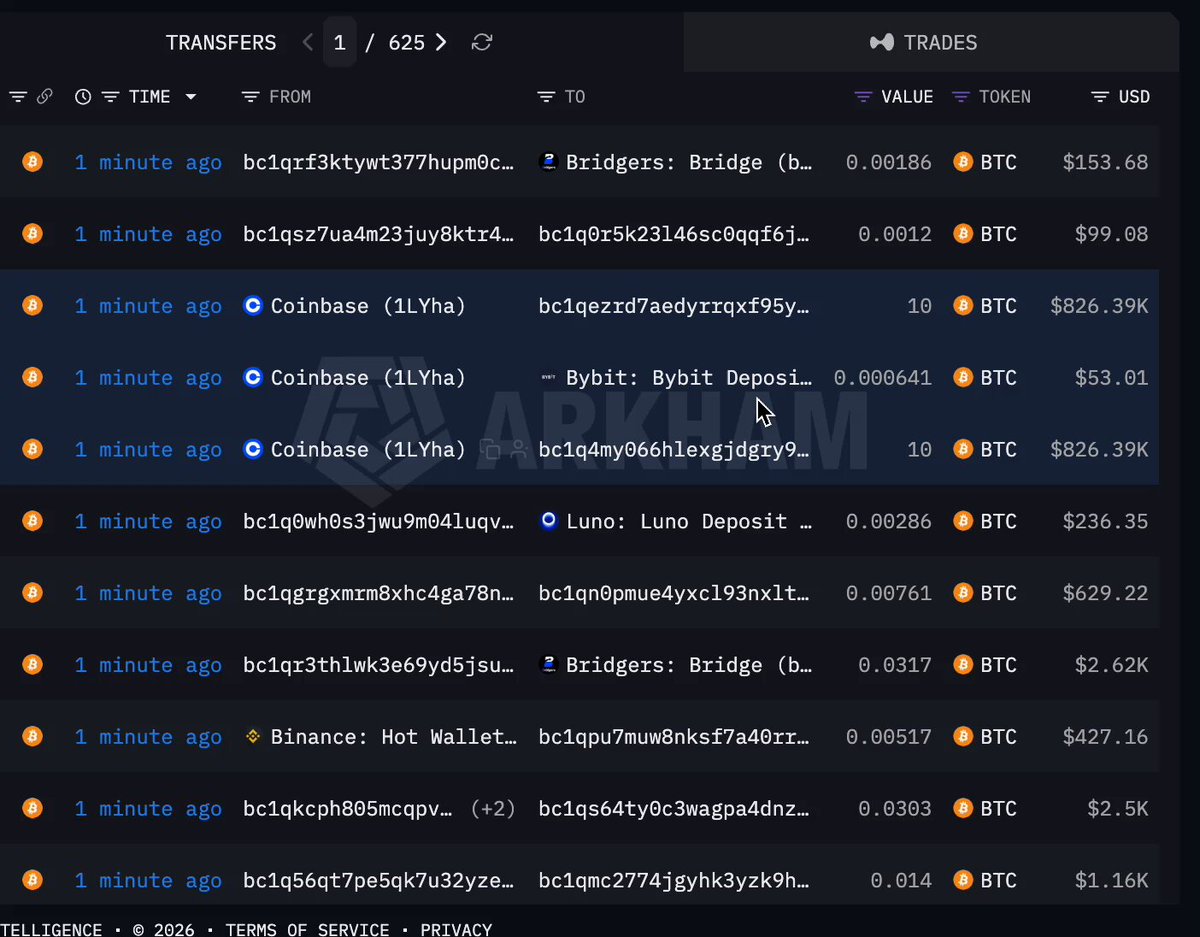Screen dimensions: 1200x937
Task: Open sender address bc1qrf3ktywt377hupm0c
Action: [x=379, y=162]
